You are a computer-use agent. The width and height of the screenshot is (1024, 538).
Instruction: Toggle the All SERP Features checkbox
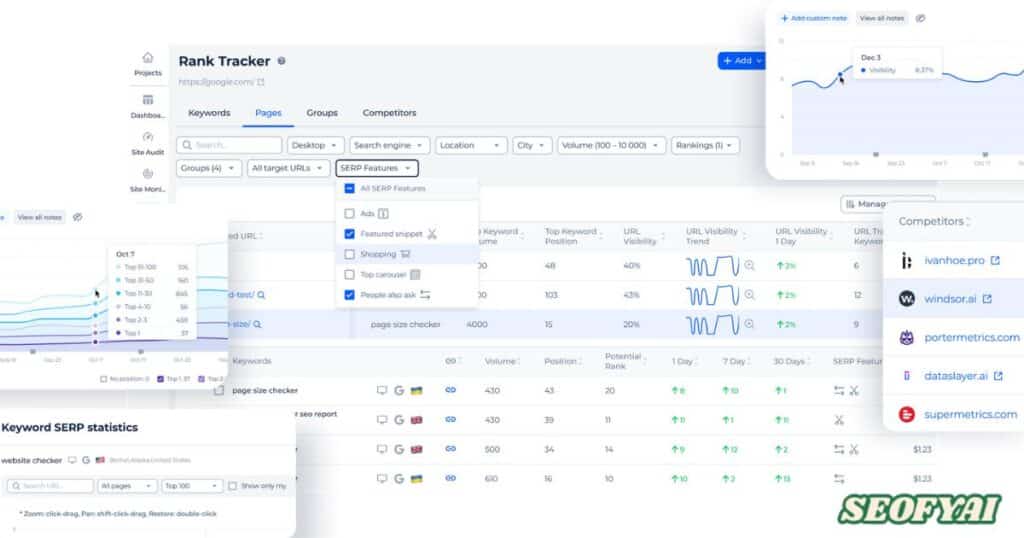click(x=349, y=188)
